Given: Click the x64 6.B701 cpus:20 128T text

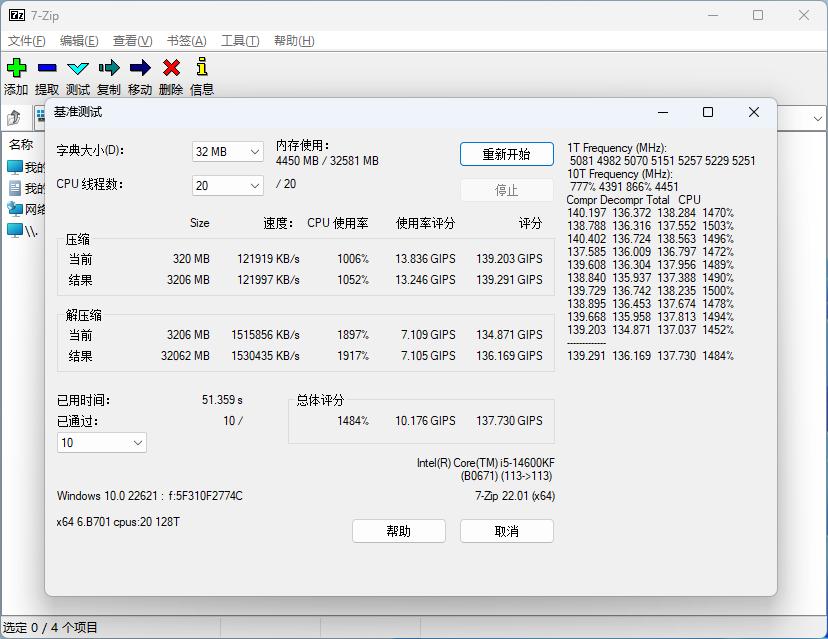Looking at the screenshot, I should click(x=118, y=522).
